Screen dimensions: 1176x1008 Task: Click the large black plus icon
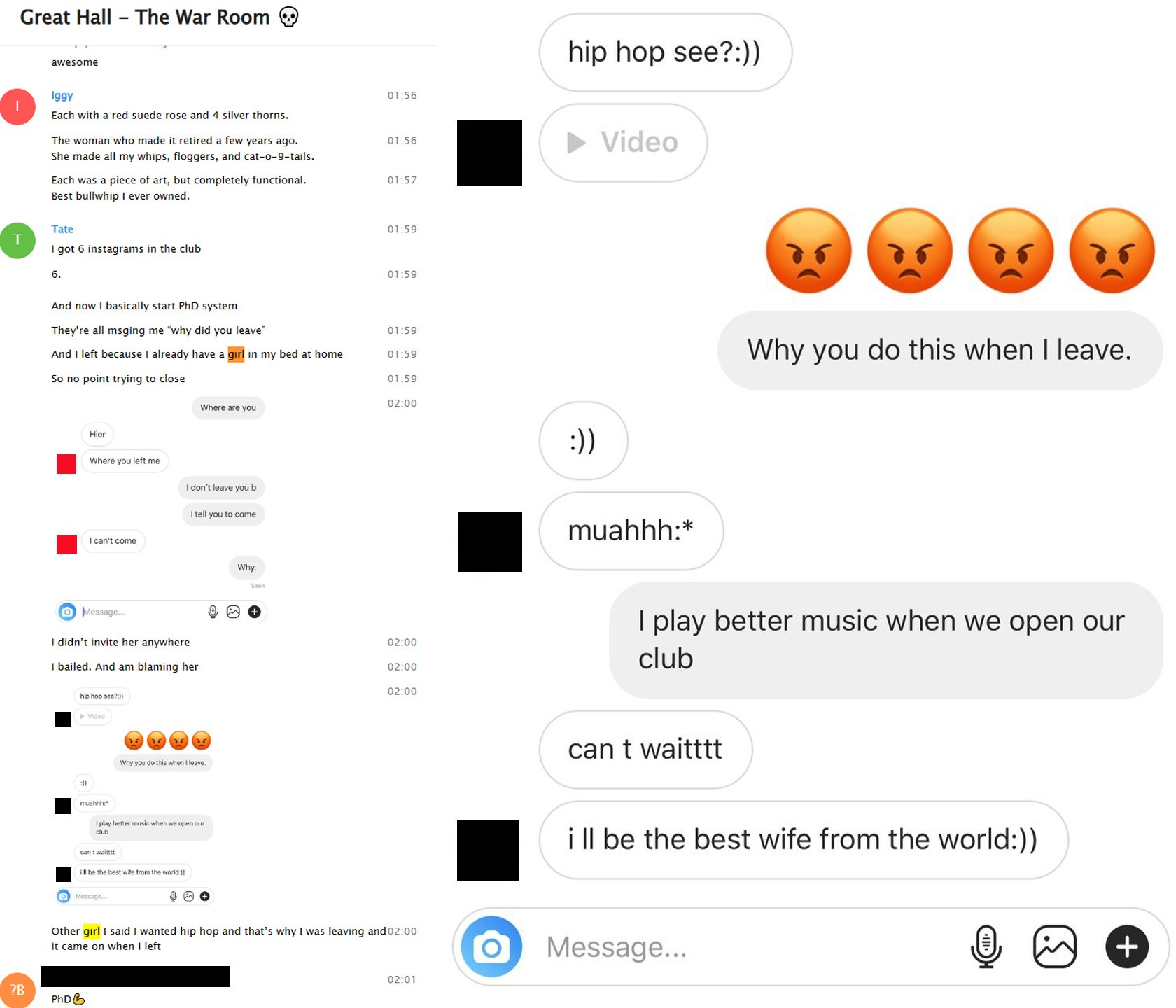1126,946
